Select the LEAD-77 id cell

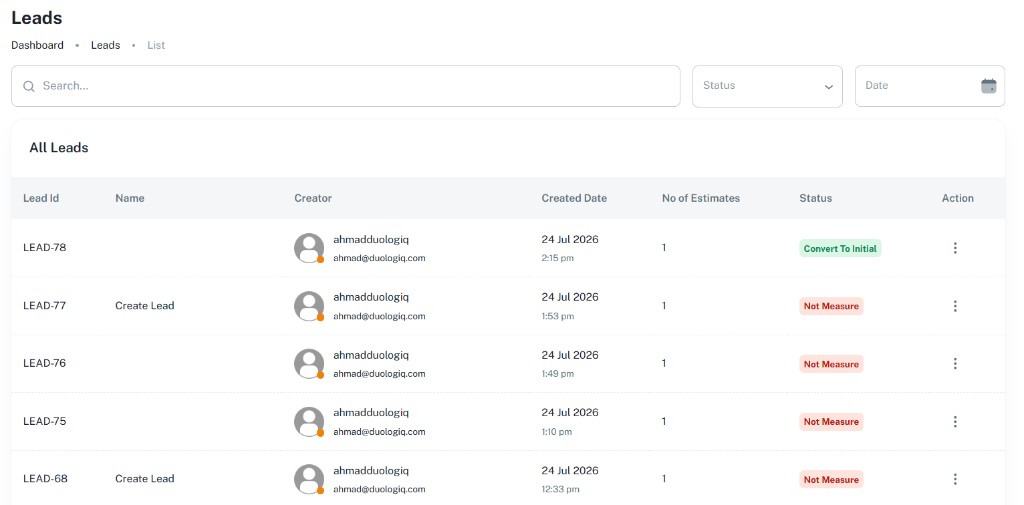(x=44, y=305)
